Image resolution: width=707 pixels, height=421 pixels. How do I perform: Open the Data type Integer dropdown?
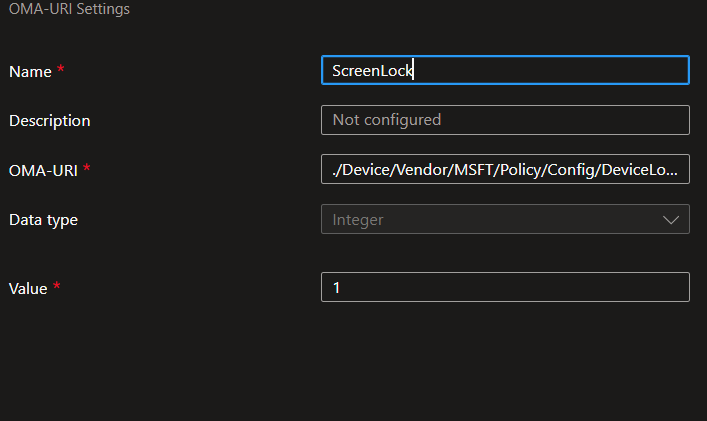[x=505, y=219]
